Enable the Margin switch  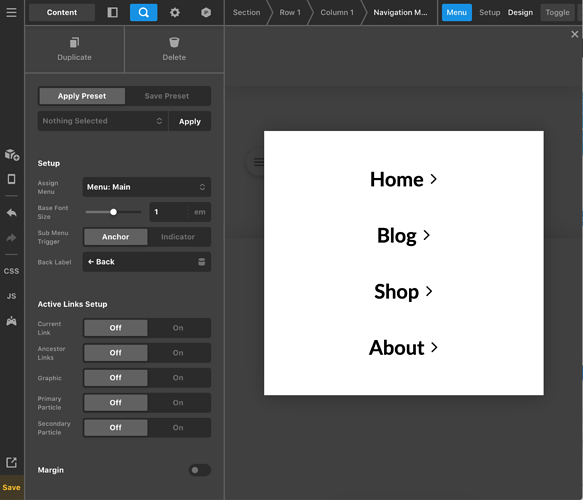(200, 470)
